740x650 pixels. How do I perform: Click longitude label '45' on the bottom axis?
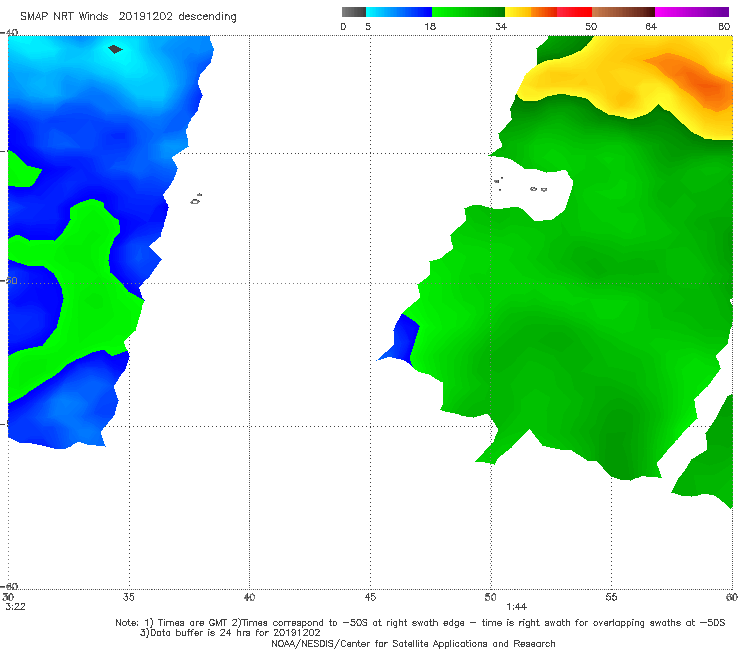pos(370,597)
